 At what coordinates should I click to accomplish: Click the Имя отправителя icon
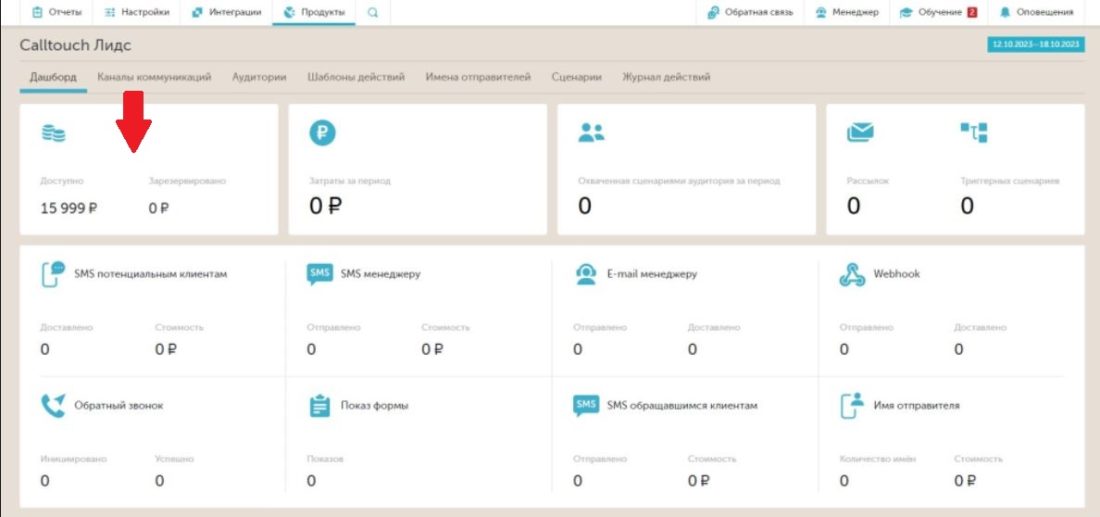852,405
